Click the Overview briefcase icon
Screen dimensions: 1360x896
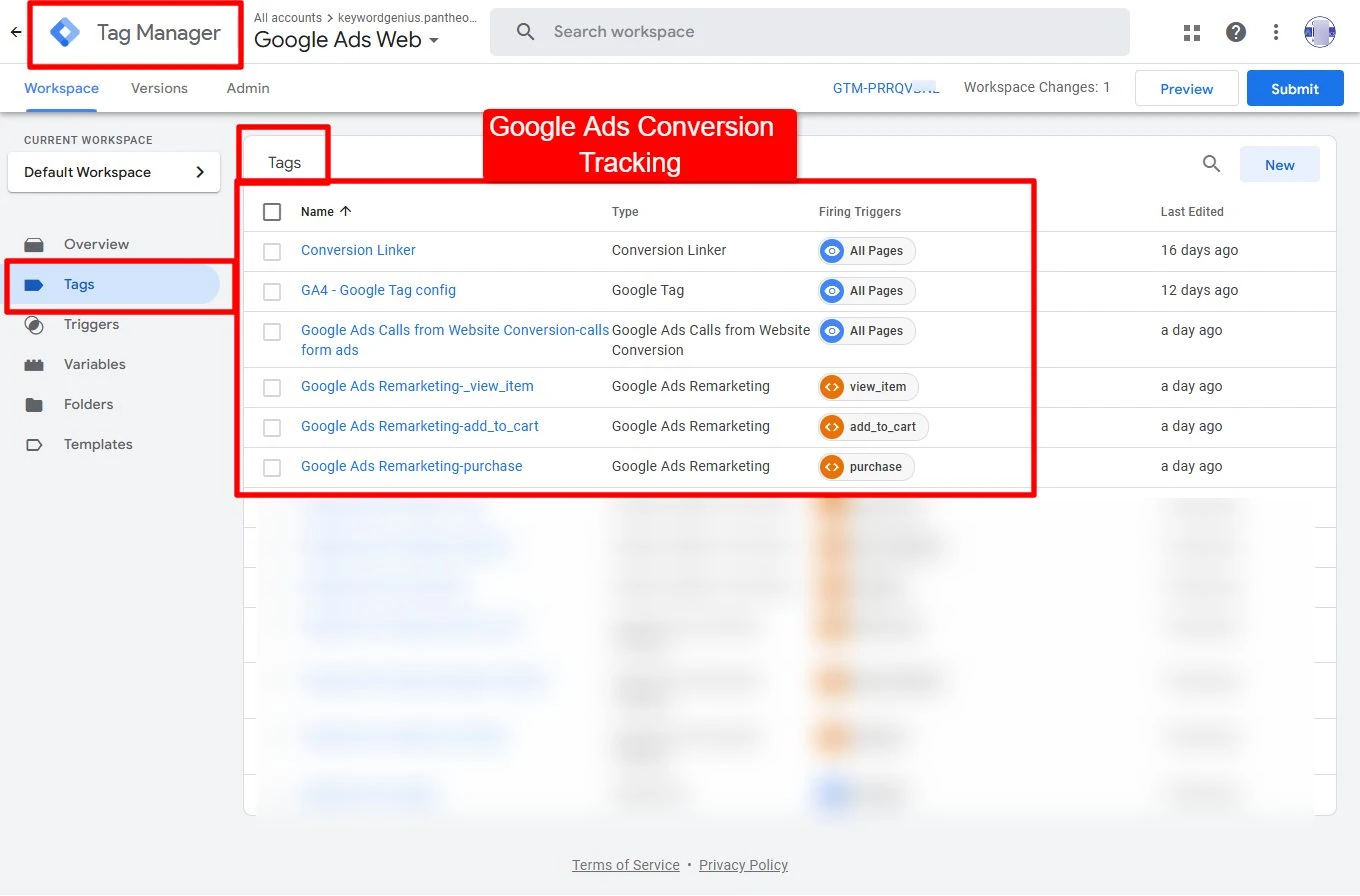pos(34,244)
